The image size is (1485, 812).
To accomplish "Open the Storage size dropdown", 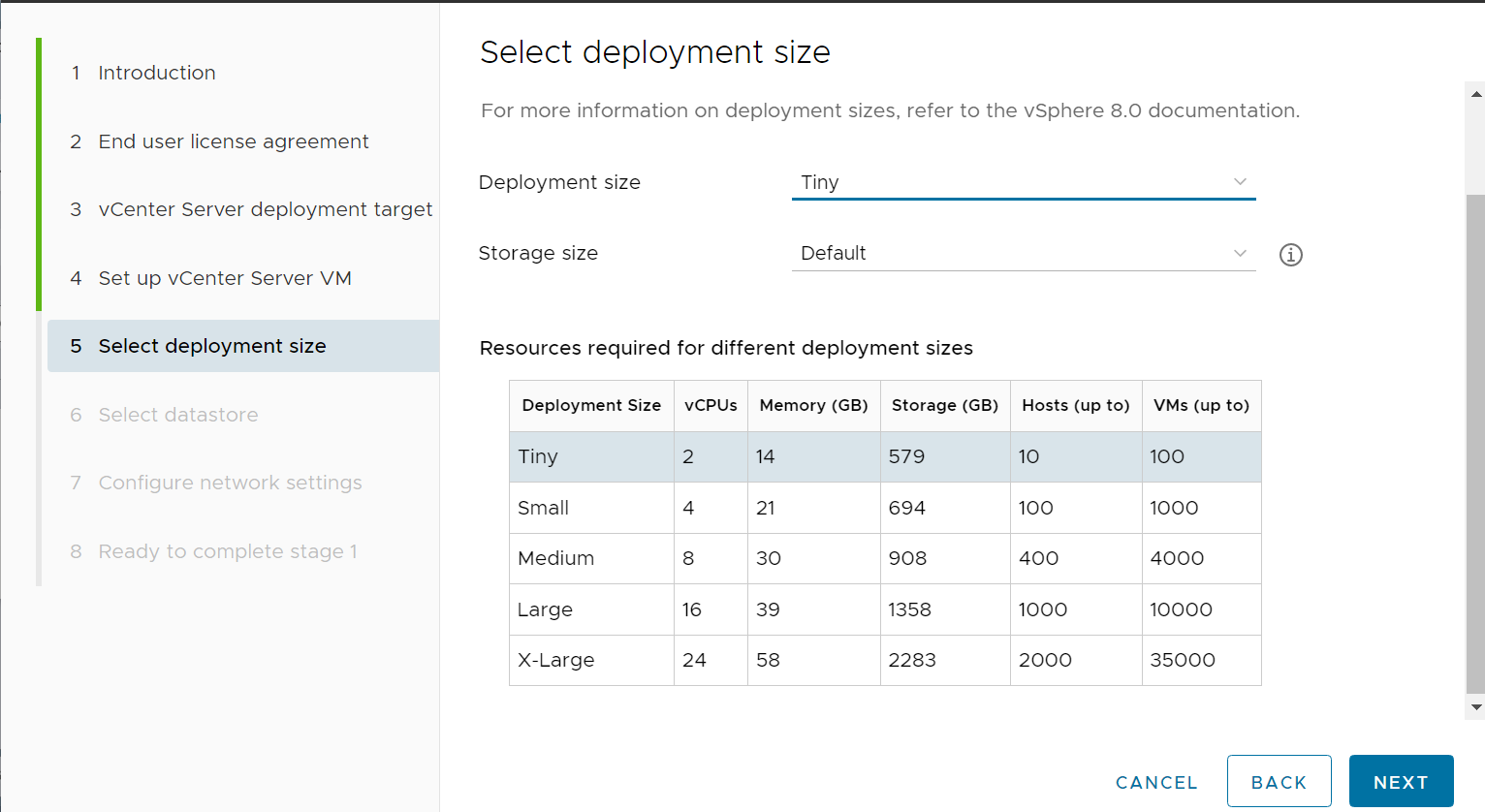I will pos(1024,253).
